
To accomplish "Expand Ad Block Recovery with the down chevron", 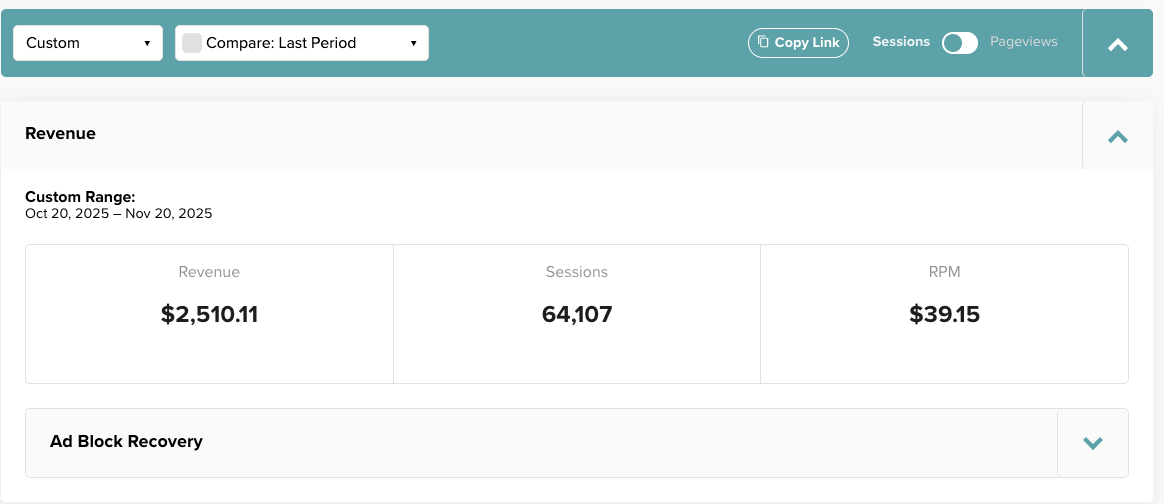I will tap(1093, 442).
